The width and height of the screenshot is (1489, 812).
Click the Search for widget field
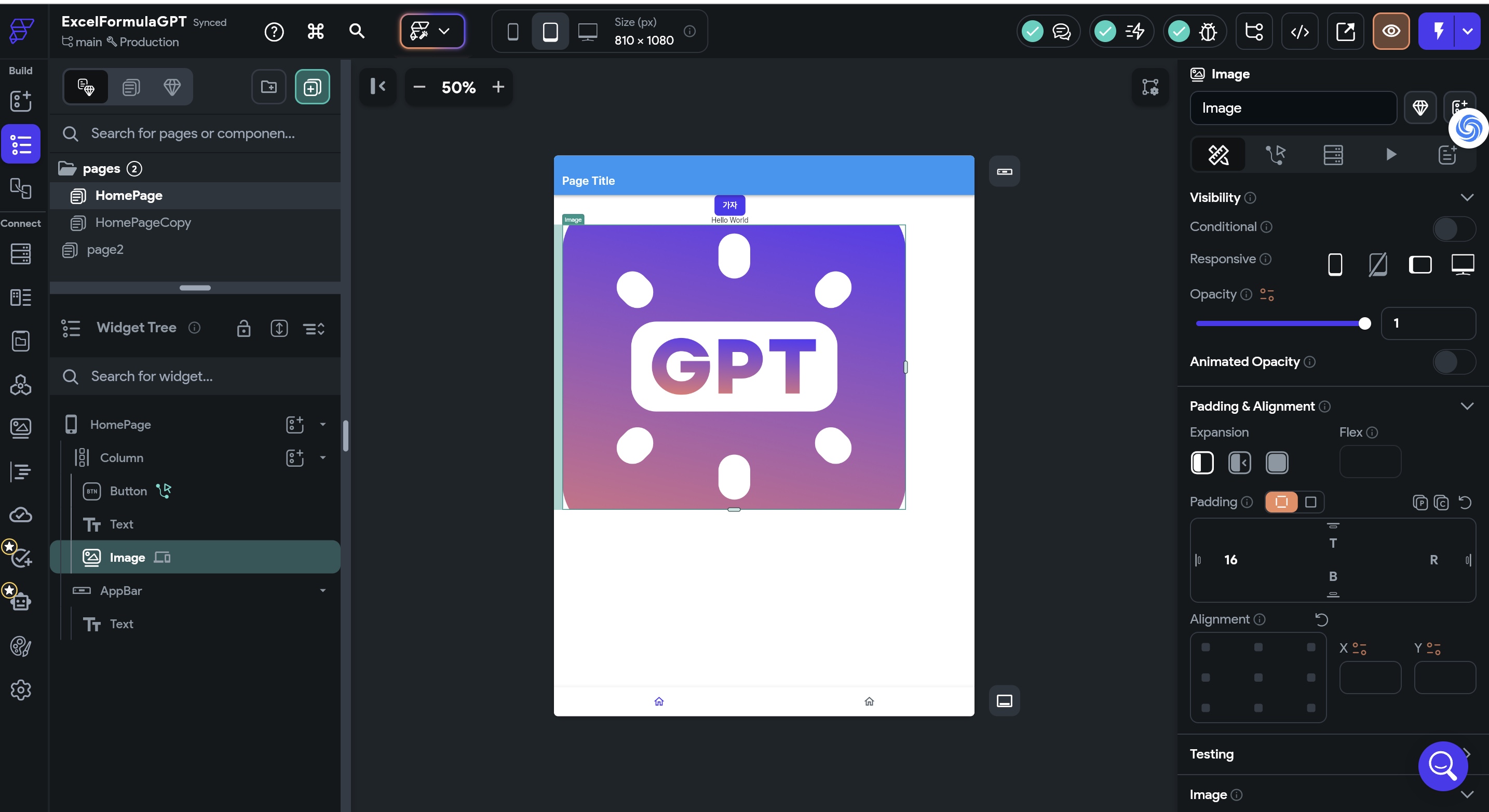click(x=195, y=376)
